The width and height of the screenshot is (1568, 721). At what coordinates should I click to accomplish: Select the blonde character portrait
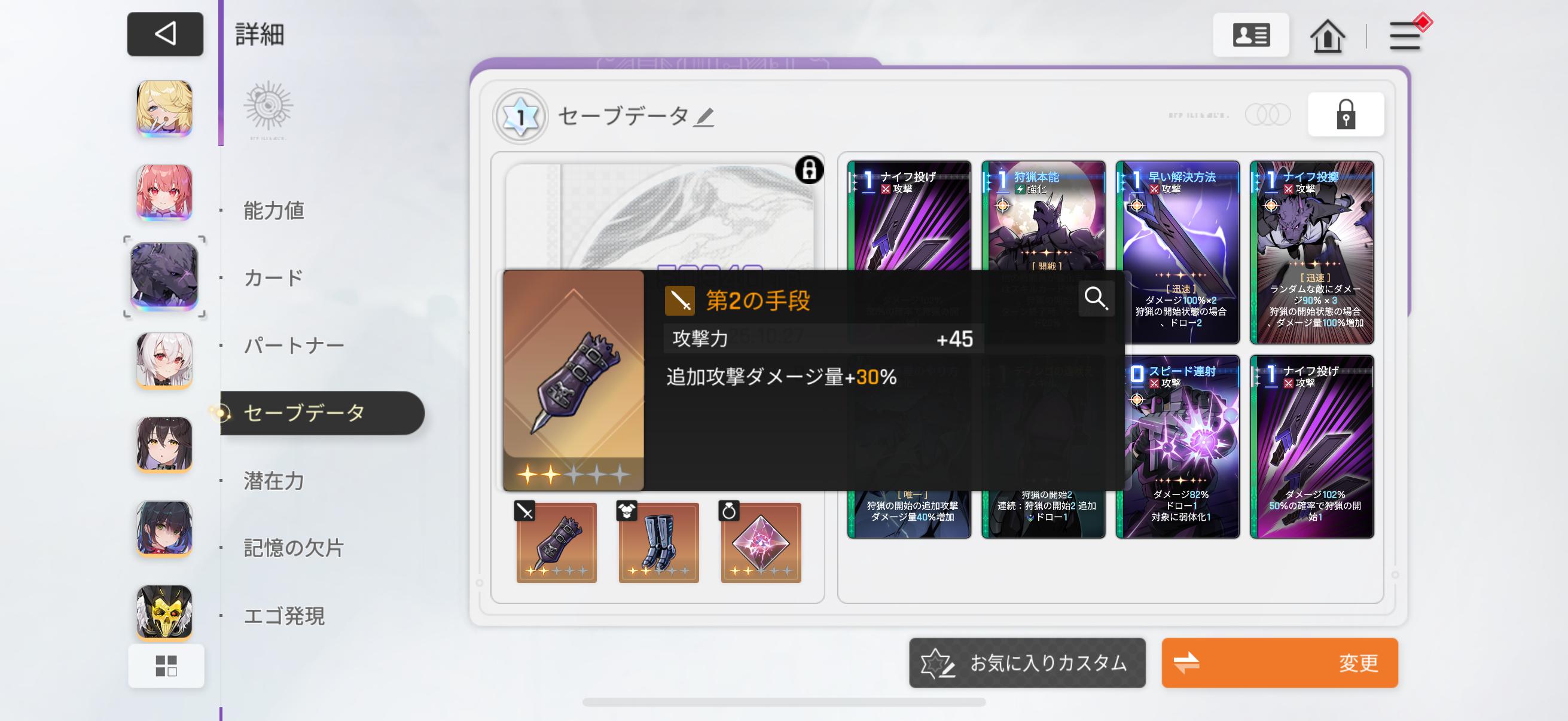(x=164, y=108)
